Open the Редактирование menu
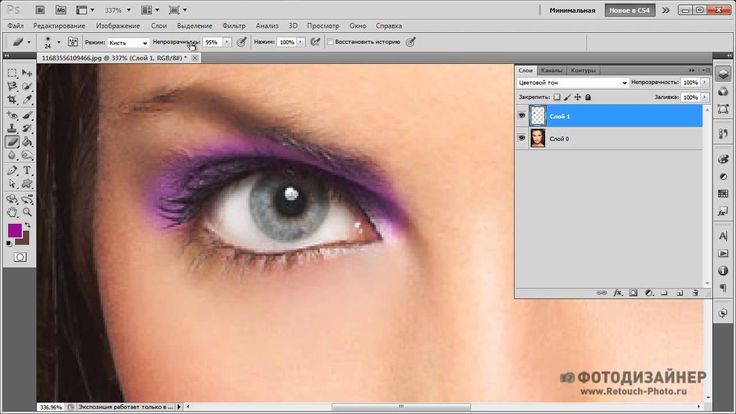This screenshot has width=736, height=414. [59, 26]
